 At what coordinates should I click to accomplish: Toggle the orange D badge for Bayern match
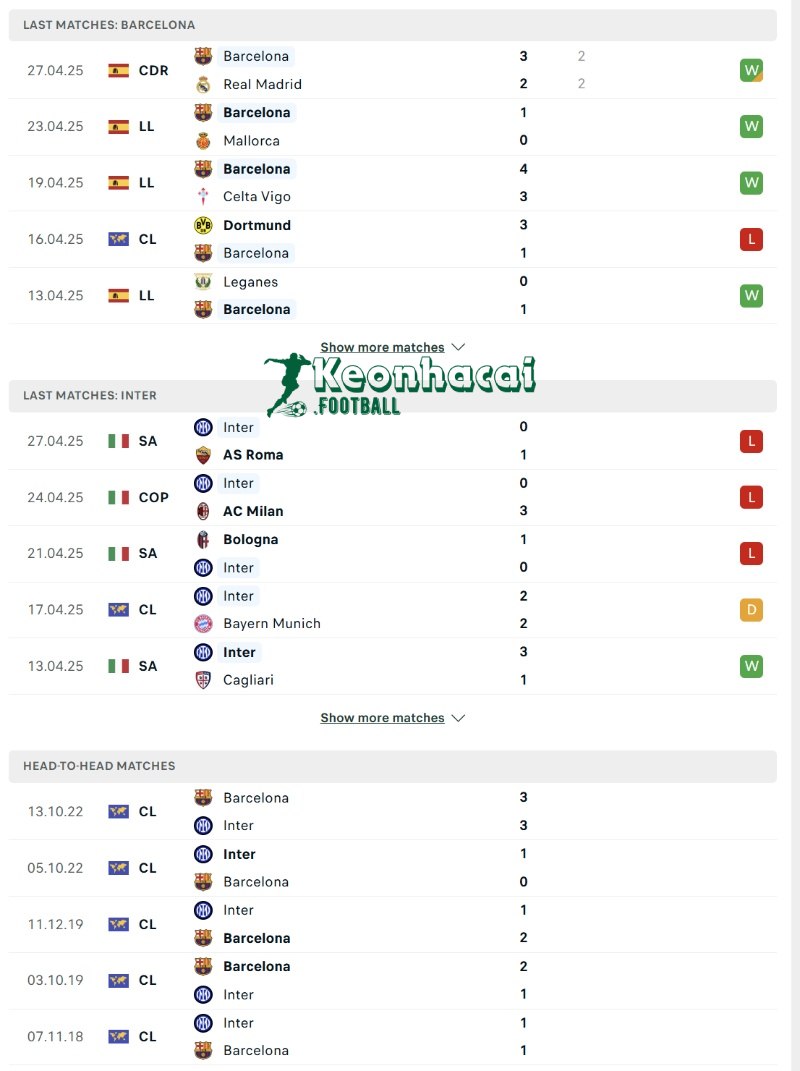coord(751,609)
